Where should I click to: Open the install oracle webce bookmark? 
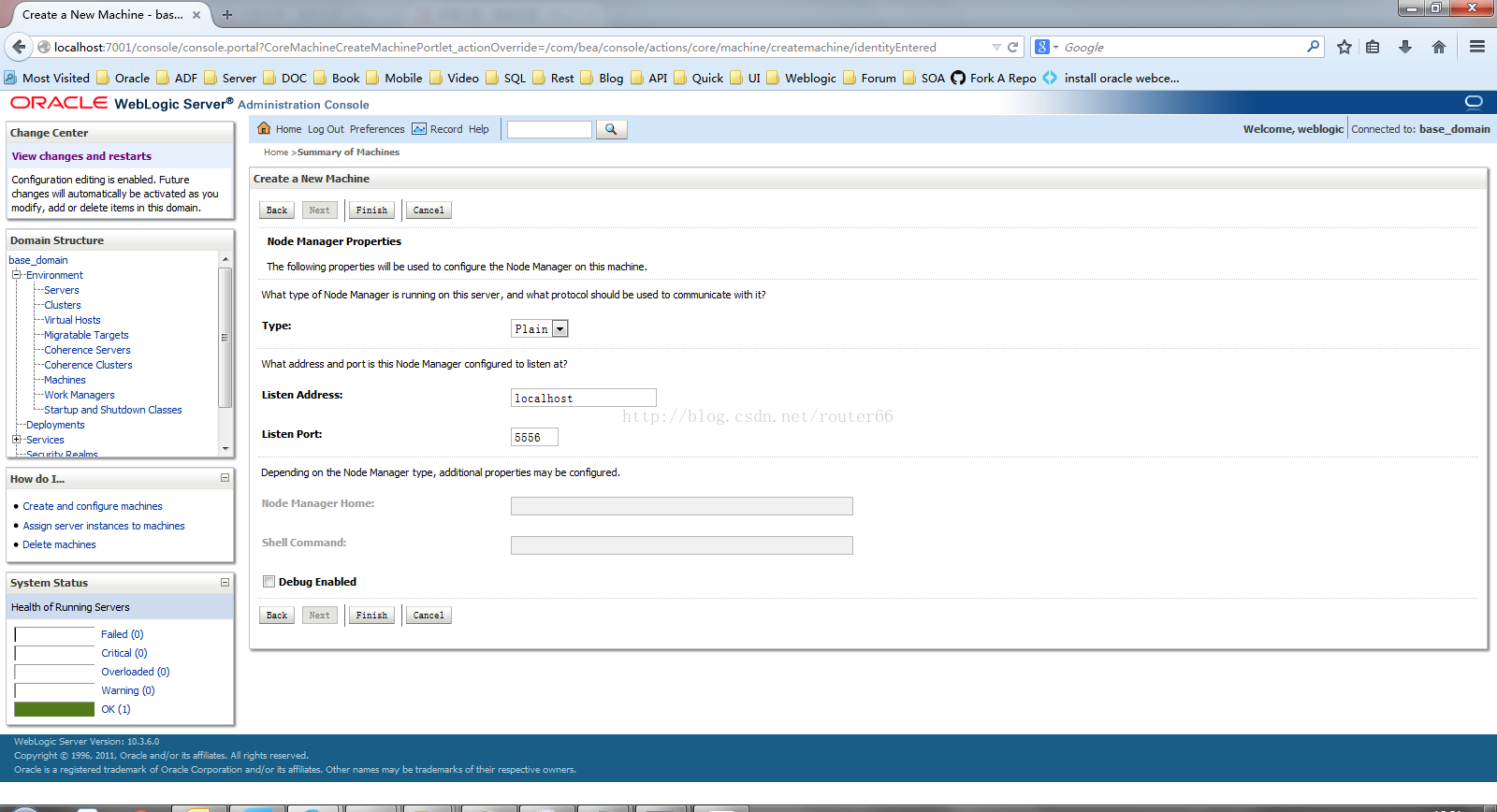tap(1111, 78)
